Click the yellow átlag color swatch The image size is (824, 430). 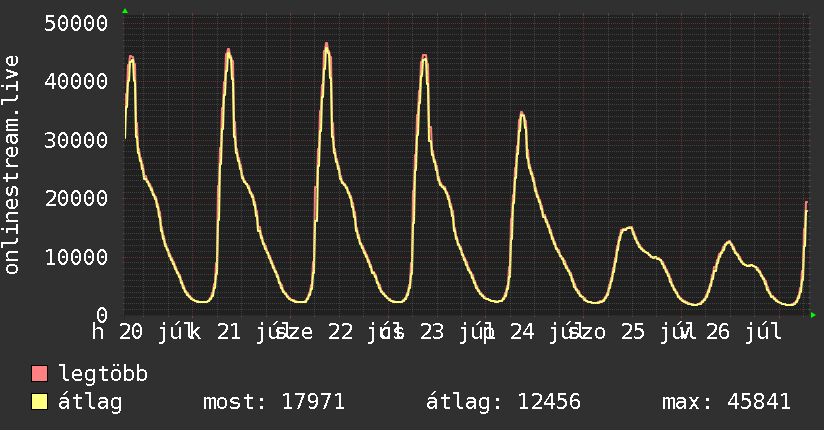click(39, 402)
